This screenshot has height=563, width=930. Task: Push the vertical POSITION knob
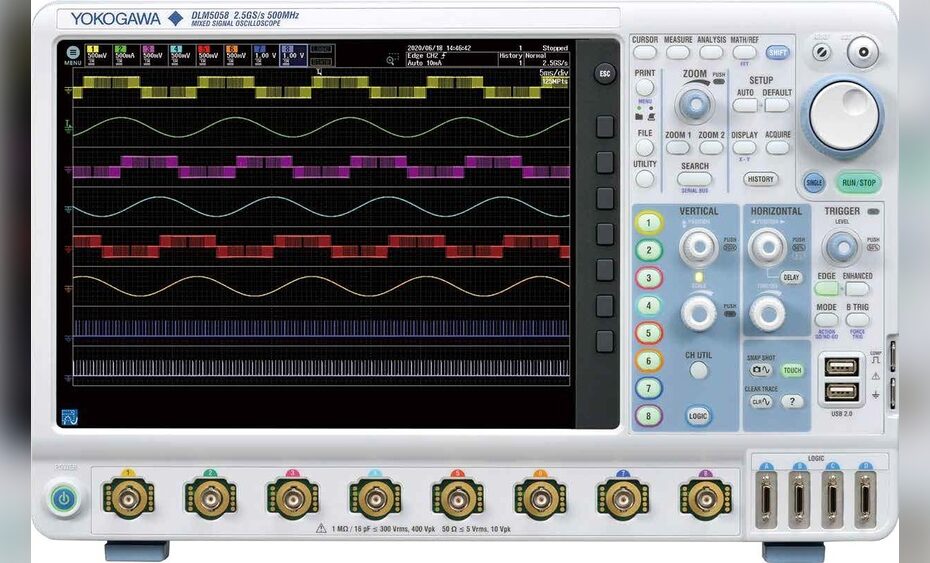pyautogui.click(x=699, y=246)
